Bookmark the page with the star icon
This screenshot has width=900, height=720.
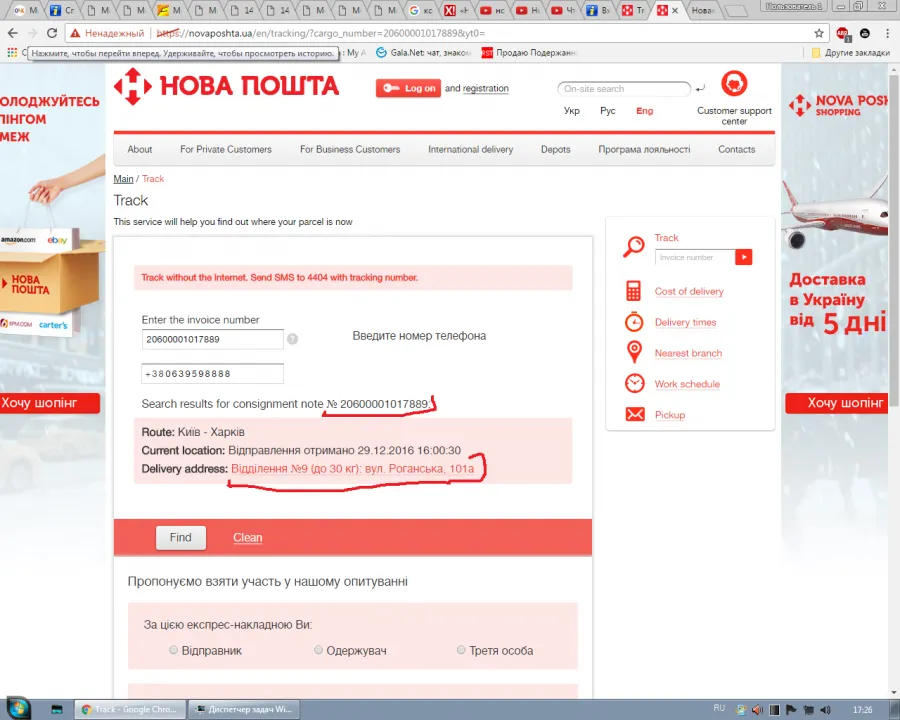point(819,33)
